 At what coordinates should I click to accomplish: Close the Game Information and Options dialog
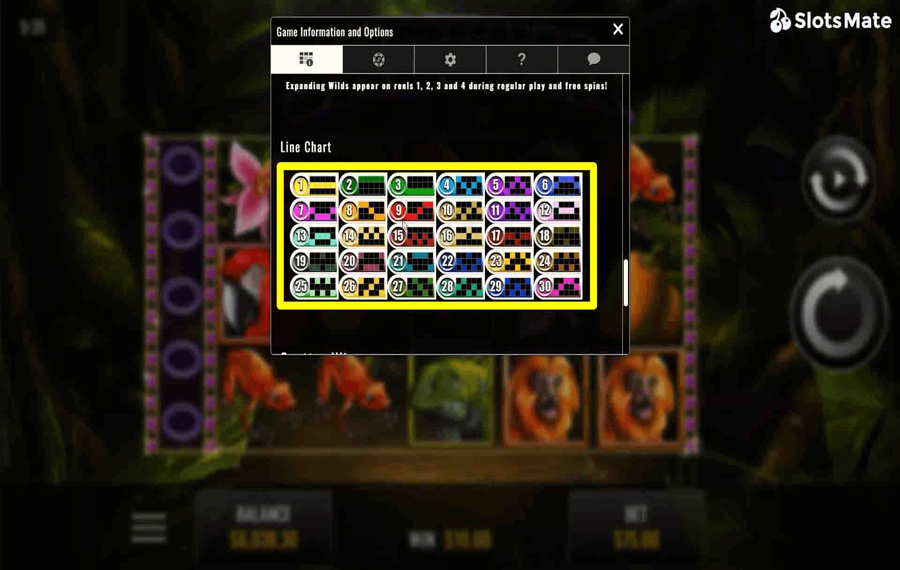click(618, 29)
